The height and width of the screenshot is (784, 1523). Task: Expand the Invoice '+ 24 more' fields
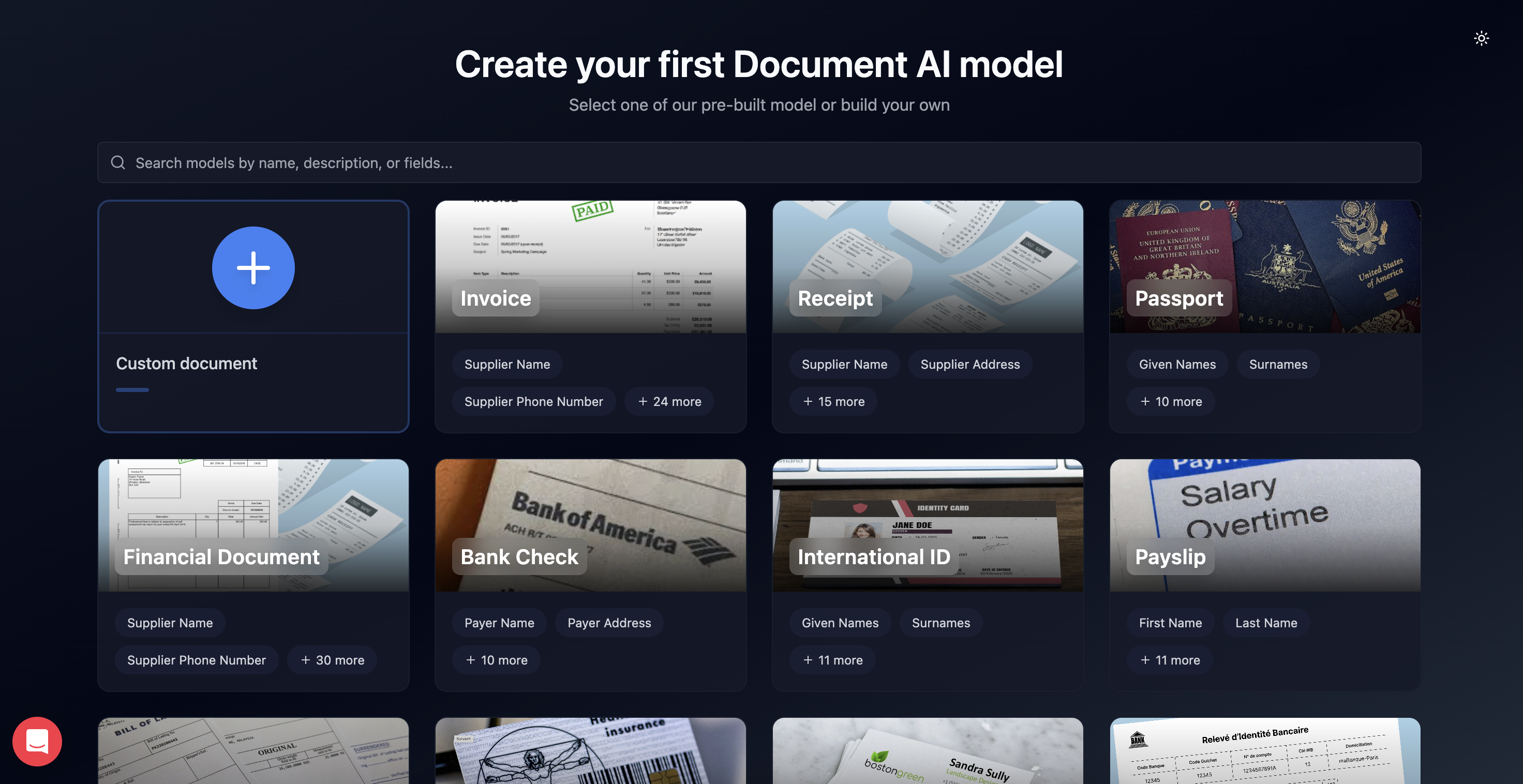669,401
